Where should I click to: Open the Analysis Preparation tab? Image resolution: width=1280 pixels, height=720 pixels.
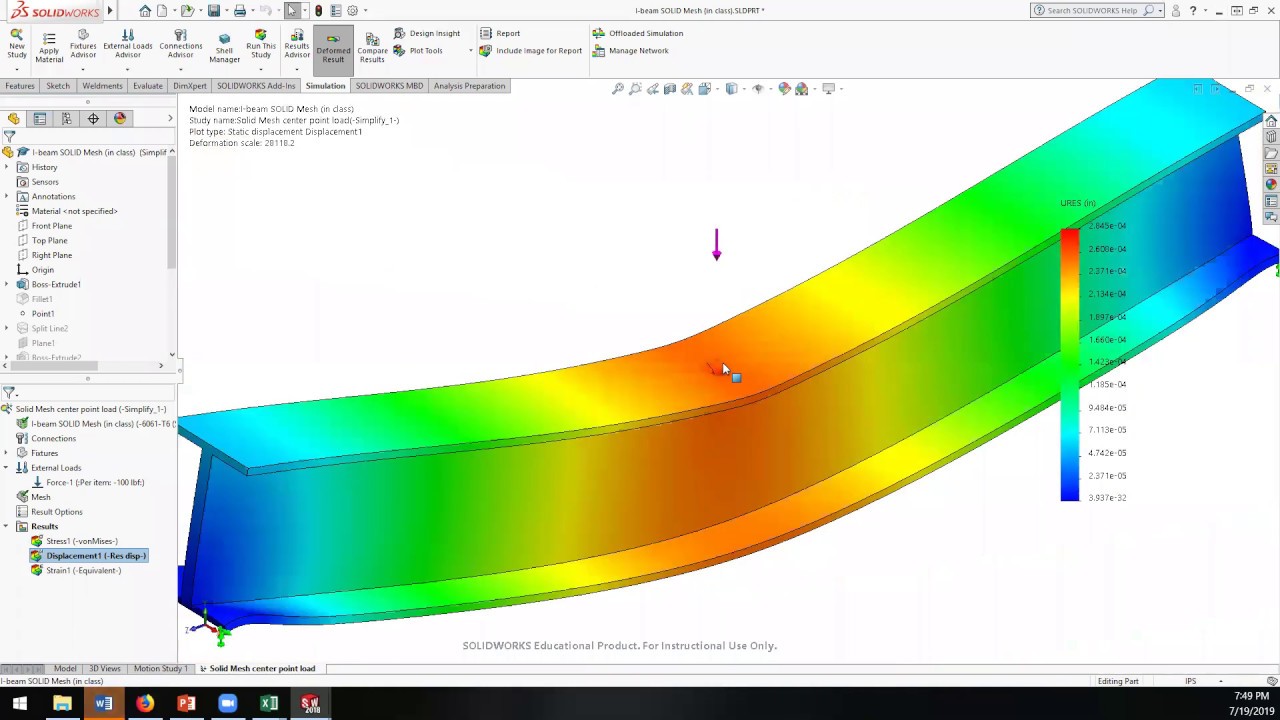[x=469, y=86]
